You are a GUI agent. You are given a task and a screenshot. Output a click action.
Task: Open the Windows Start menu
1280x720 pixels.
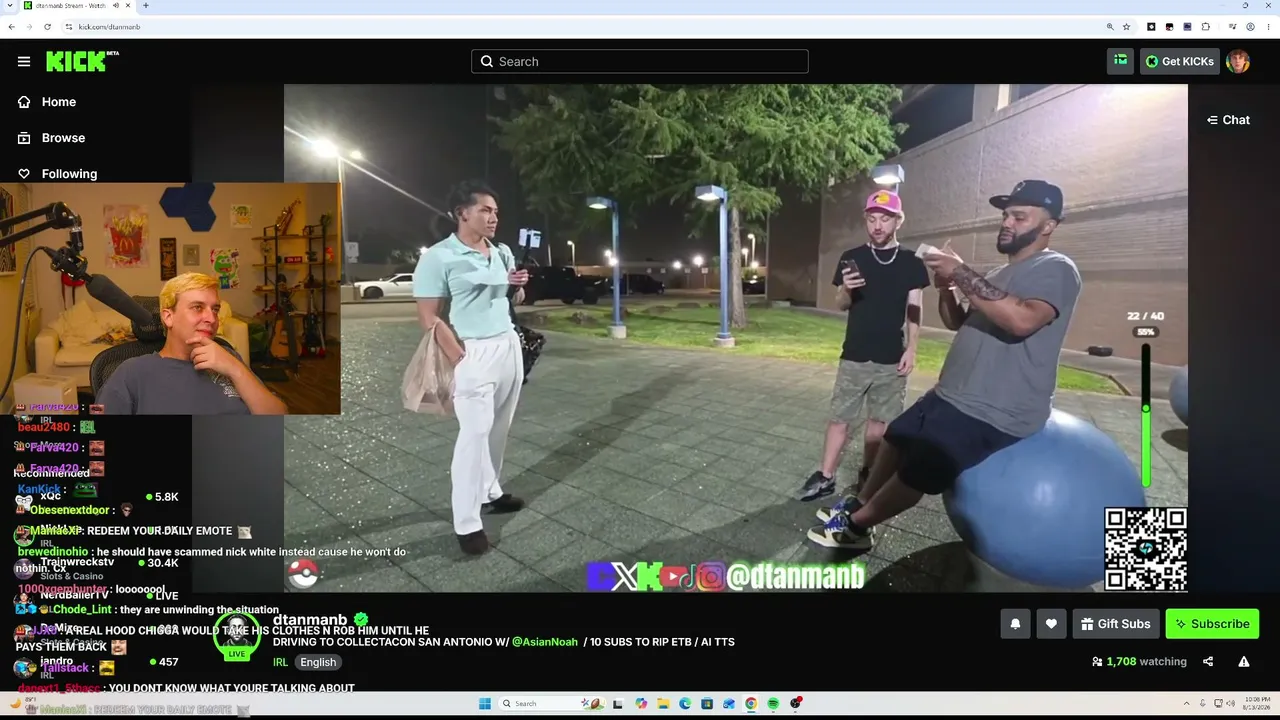[485, 704]
